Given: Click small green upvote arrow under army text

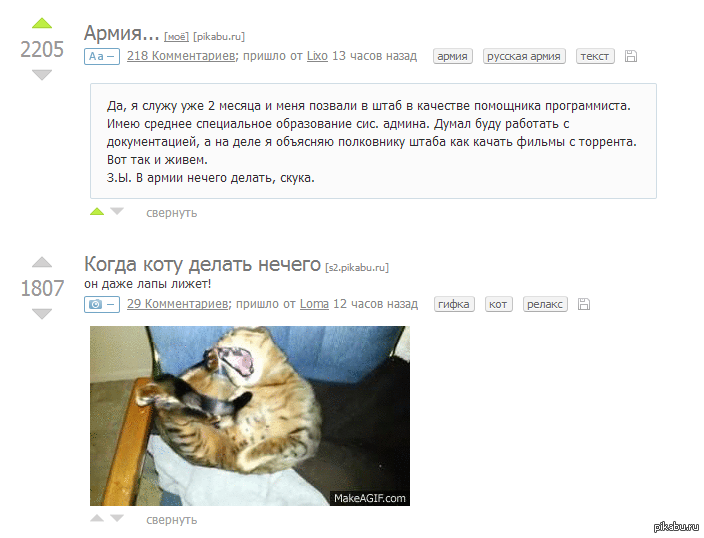Looking at the screenshot, I should (x=97, y=212).
